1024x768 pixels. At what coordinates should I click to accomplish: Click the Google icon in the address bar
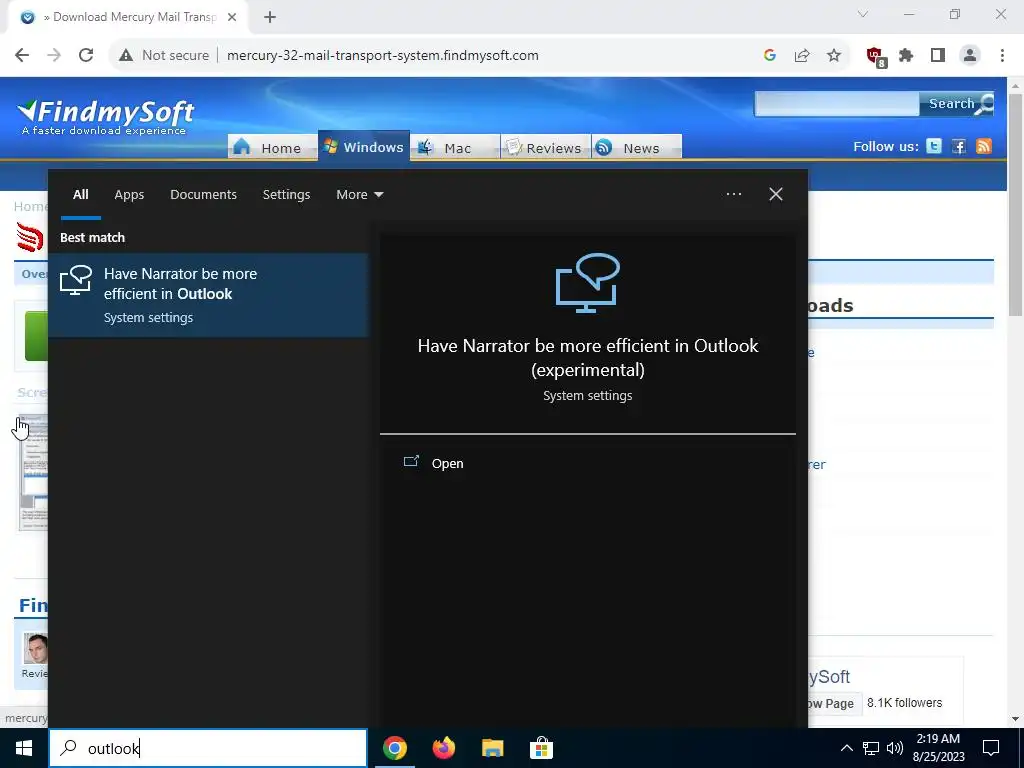coord(770,56)
